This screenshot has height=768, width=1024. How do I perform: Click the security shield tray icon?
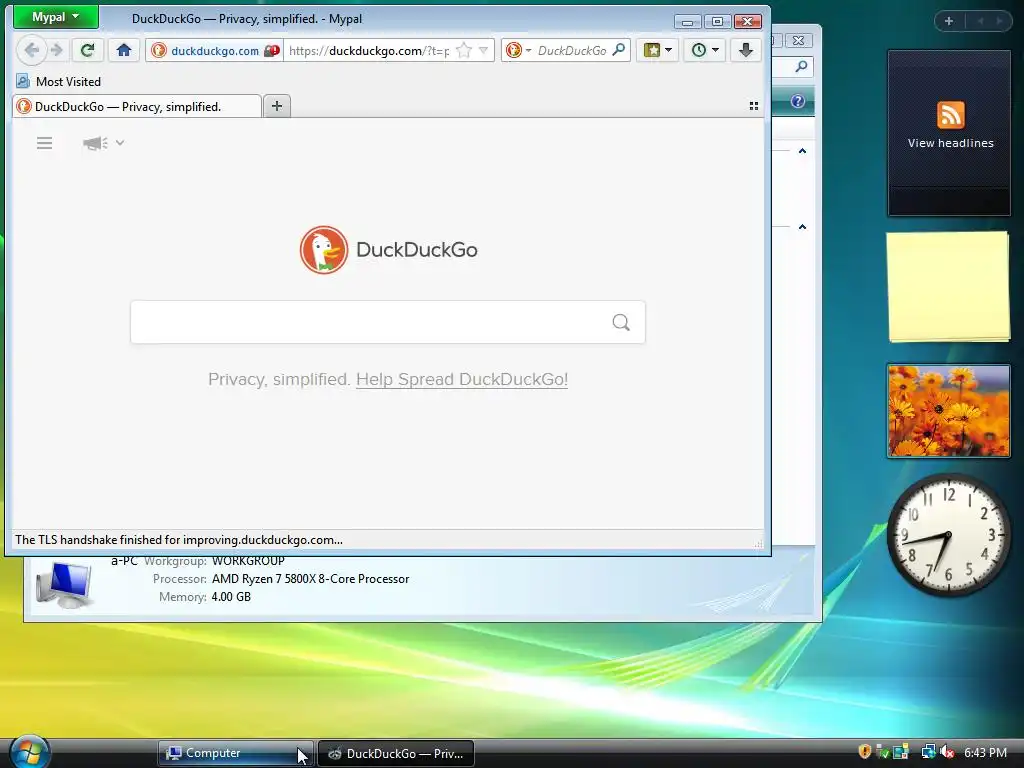(x=865, y=752)
